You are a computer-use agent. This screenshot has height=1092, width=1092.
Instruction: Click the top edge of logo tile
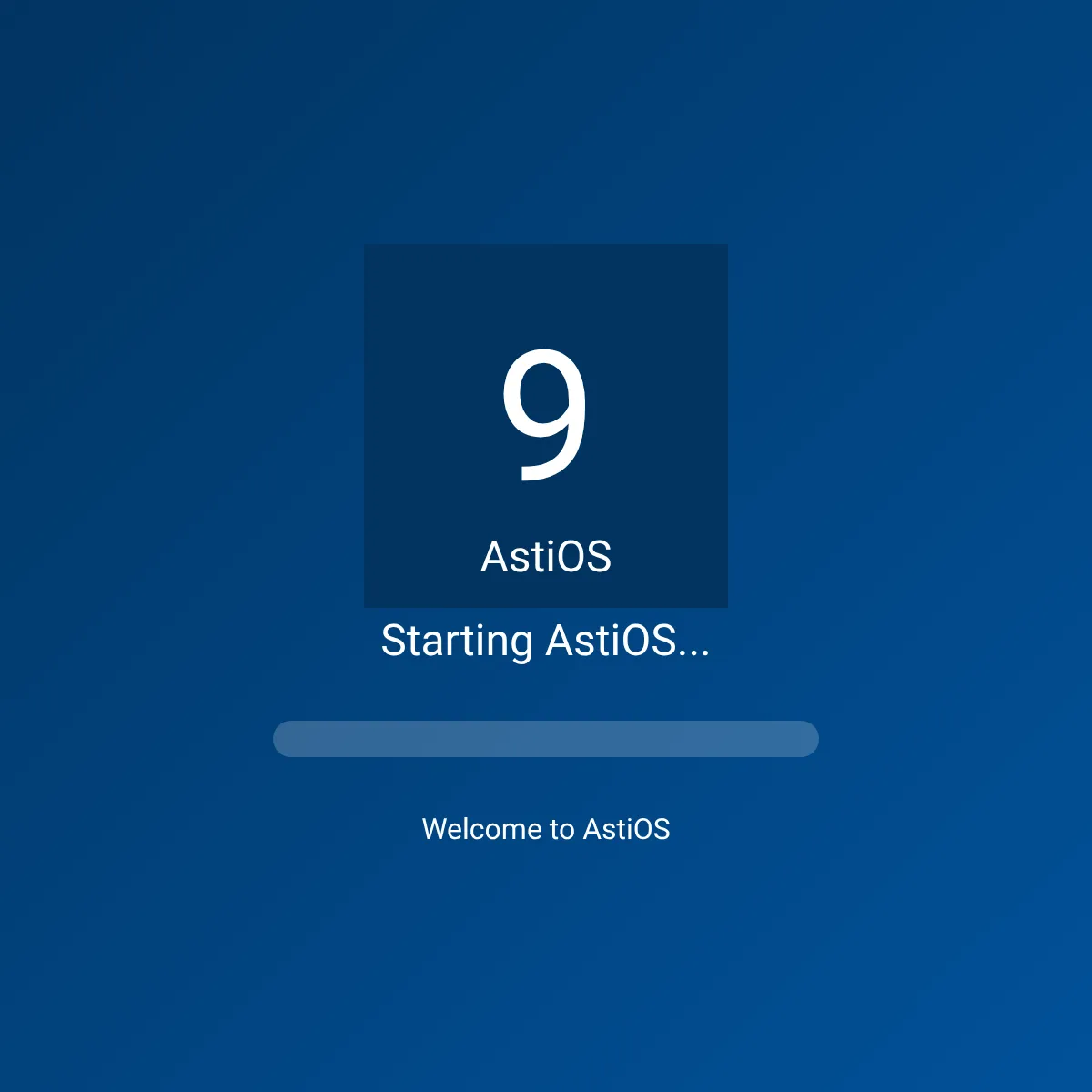coord(546,248)
